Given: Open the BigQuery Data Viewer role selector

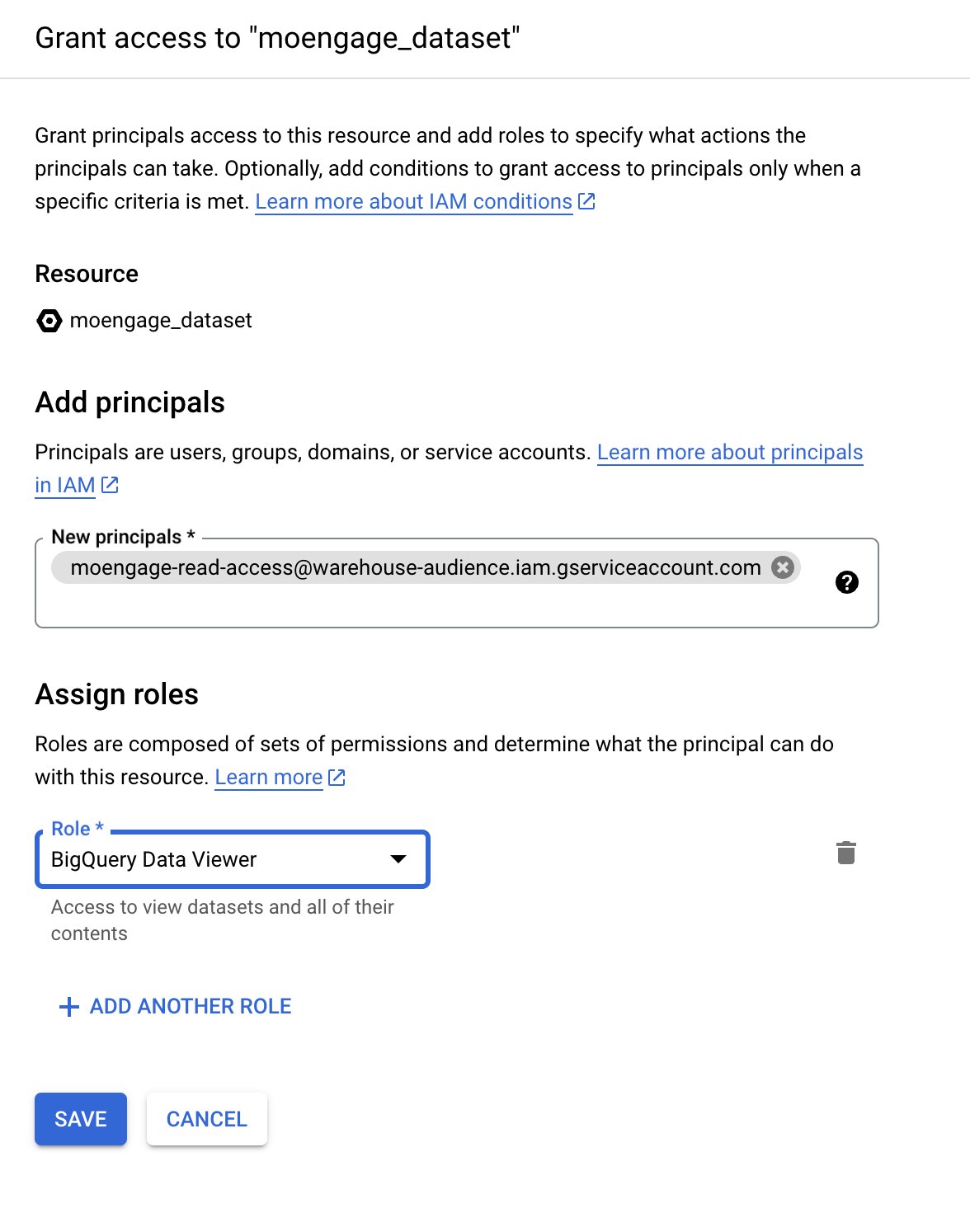Looking at the screenshot, I should 233,859.
